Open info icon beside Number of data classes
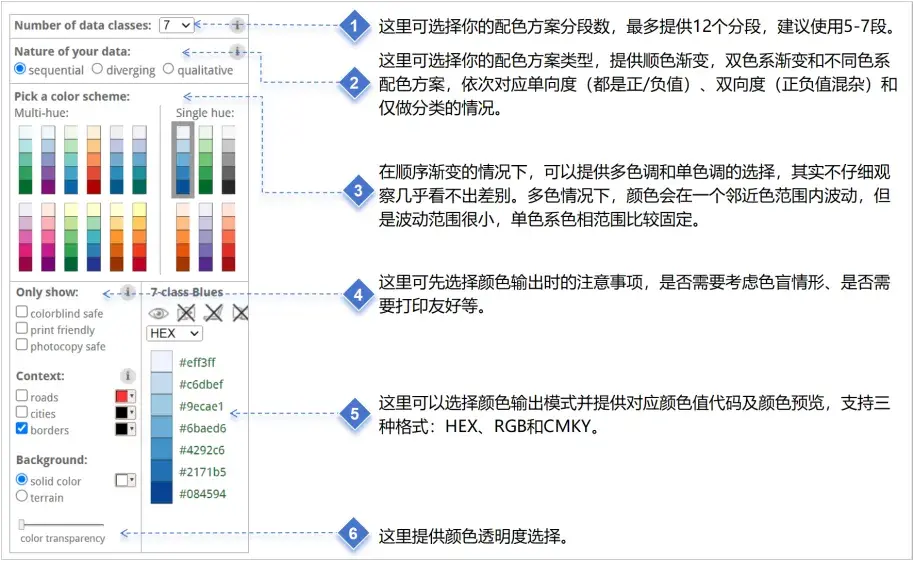The width and height of the screenshot is (914, 562). point(237,25)
